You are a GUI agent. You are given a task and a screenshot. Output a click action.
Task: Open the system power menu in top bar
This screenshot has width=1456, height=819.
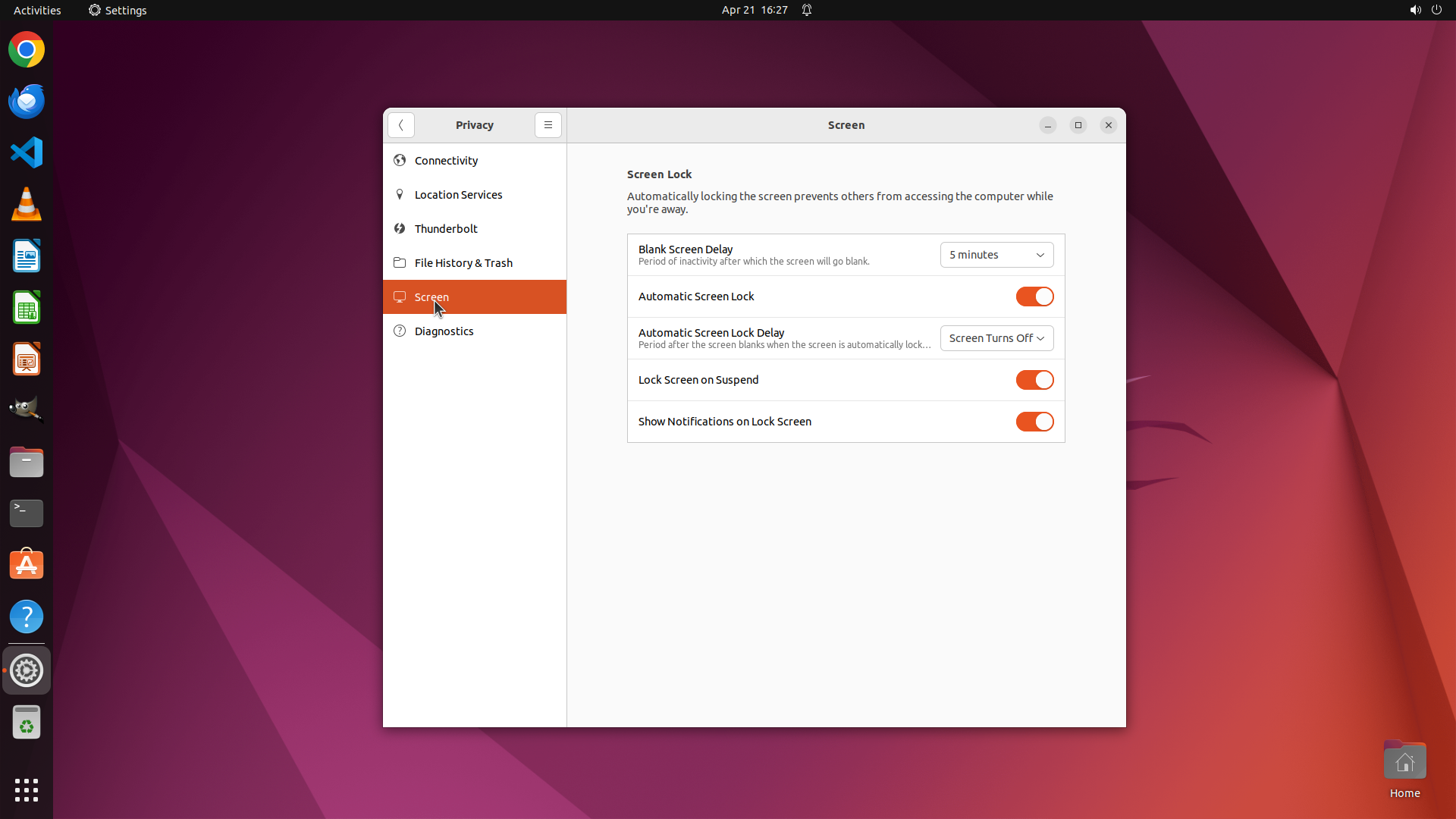click(x=1436, y=10)
